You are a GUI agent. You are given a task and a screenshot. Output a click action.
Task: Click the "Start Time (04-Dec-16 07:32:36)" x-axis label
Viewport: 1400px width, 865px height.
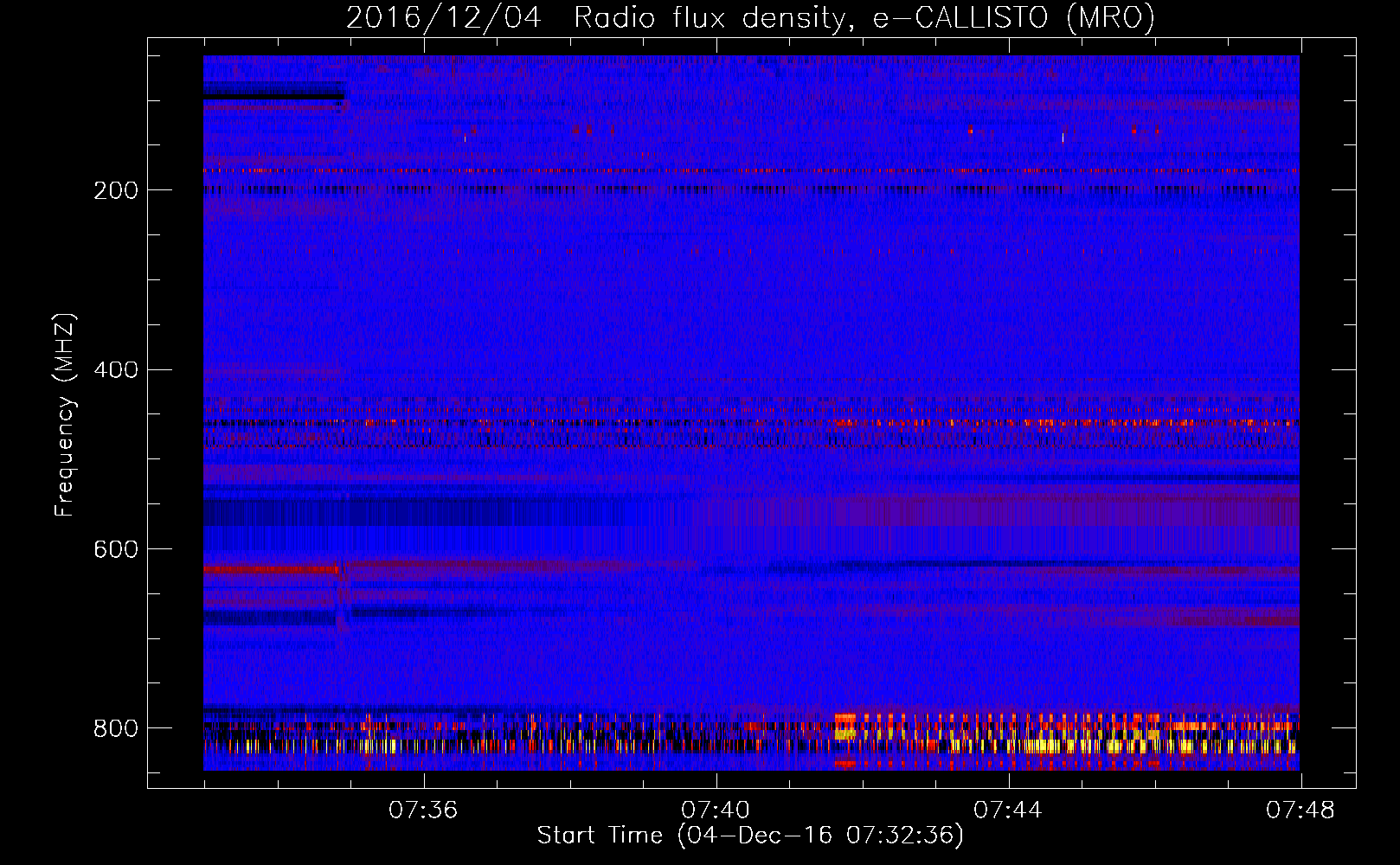(x=750, y=836)
